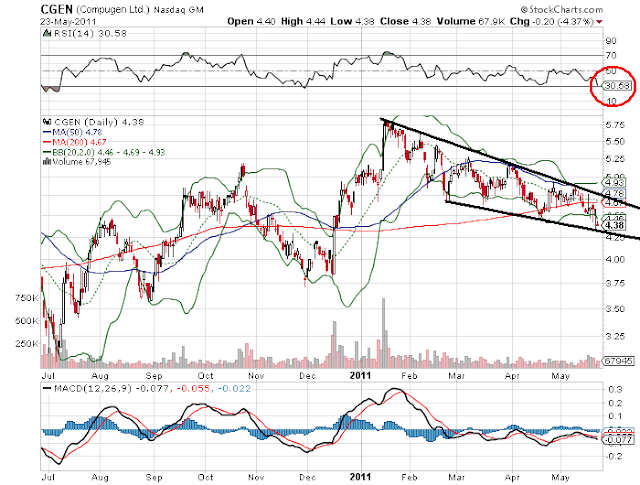This screenshot has height=485, width=640.
Task: Open the StockCharts.com attribution link
Action: click(x=562, y=9)
